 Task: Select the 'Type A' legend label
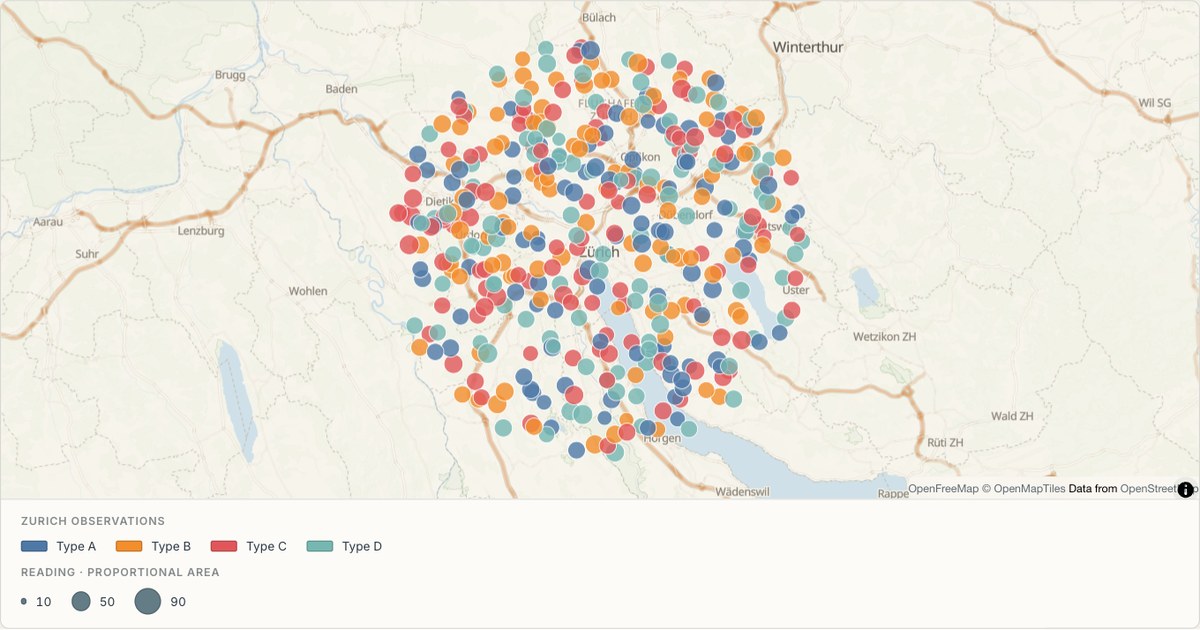(76, 546)
